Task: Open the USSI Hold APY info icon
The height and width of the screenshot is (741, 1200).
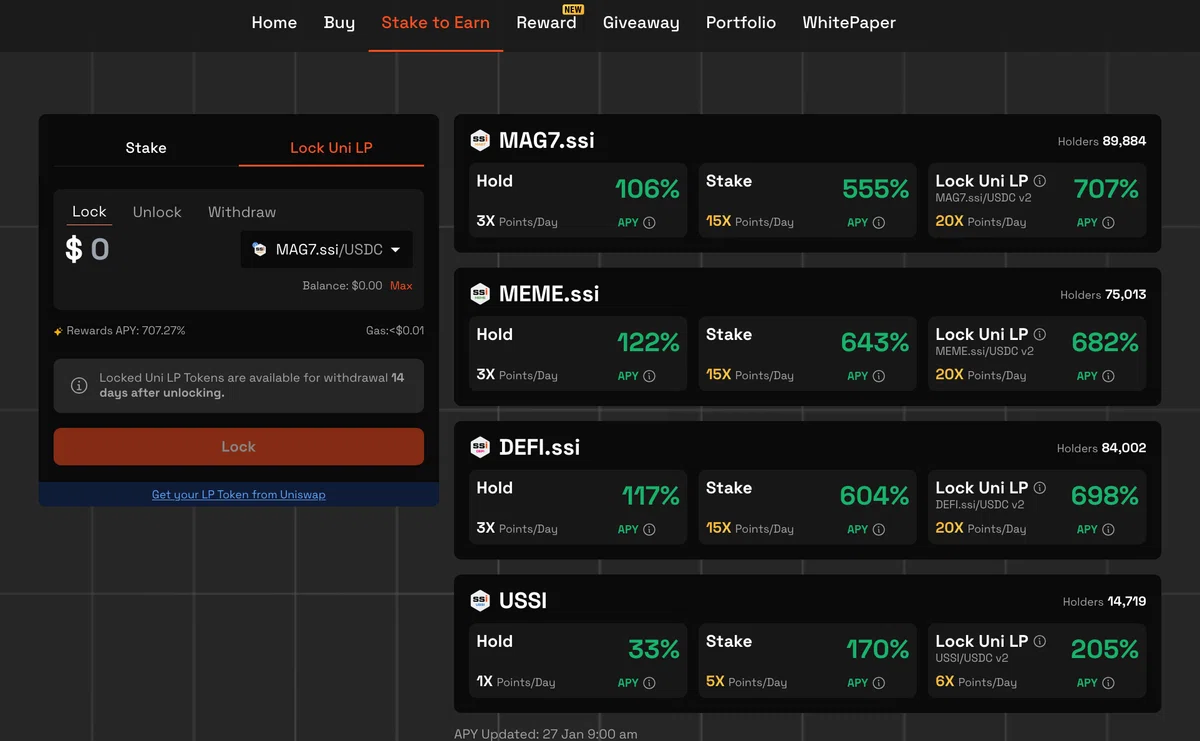Action: [x=649, y=683]
